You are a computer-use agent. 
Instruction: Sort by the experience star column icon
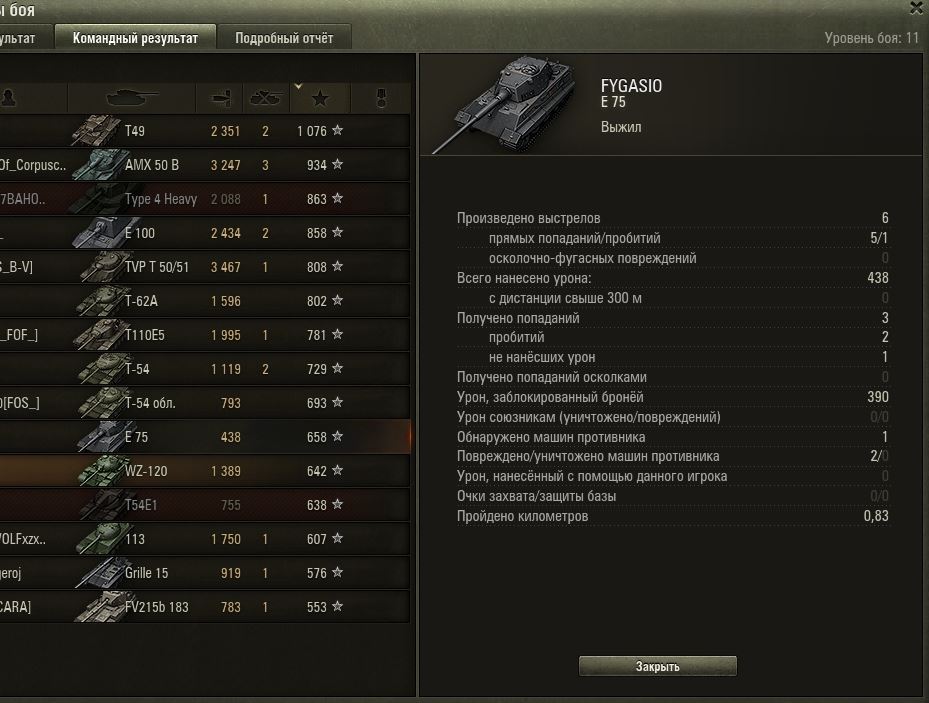tap(320, 98)
